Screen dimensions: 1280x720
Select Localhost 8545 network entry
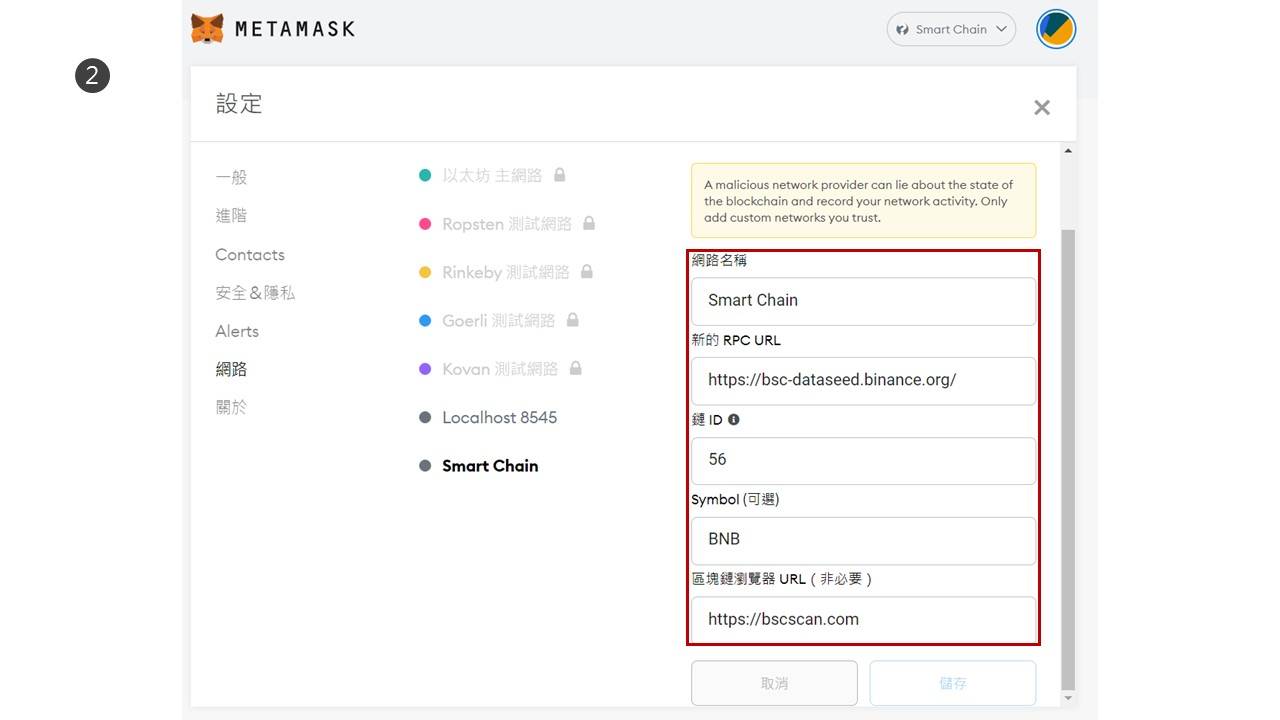point(499,417)
